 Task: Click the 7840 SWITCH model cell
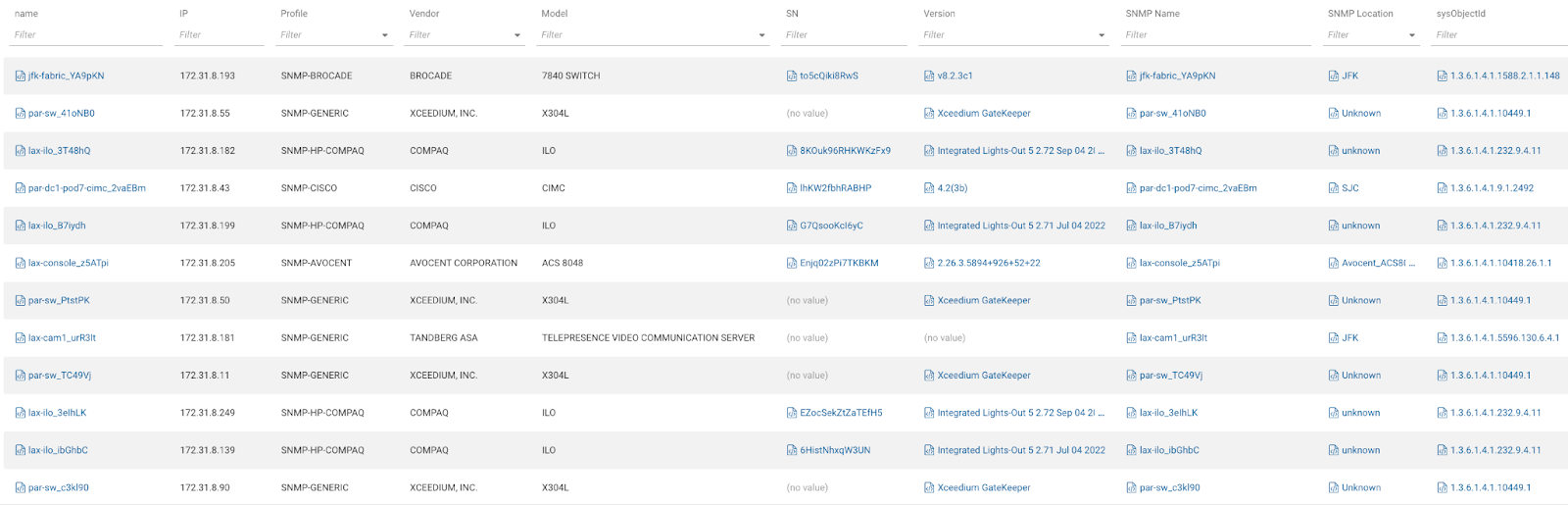pos(571,76)
